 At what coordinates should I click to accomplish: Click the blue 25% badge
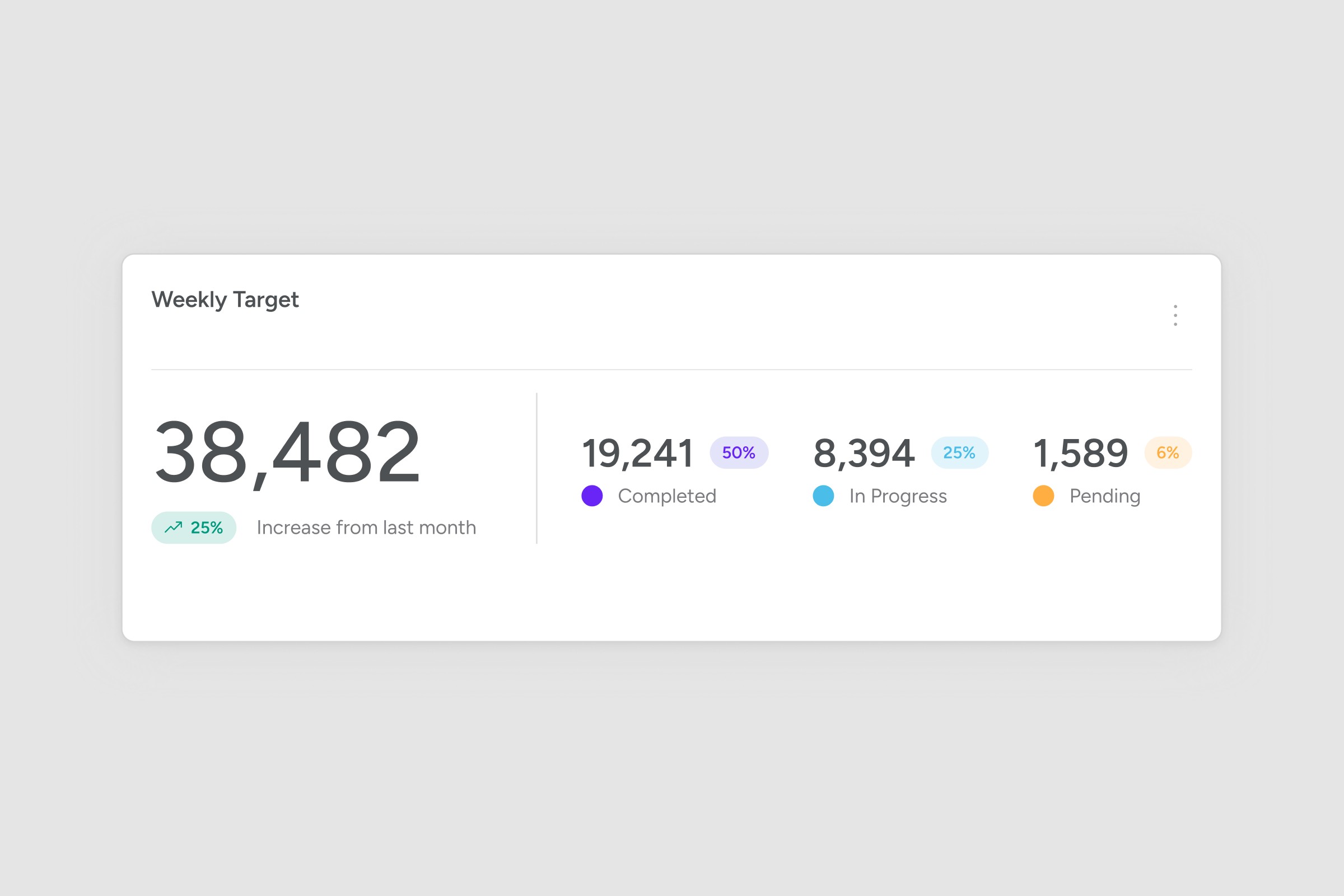click(x=959, y=452)
